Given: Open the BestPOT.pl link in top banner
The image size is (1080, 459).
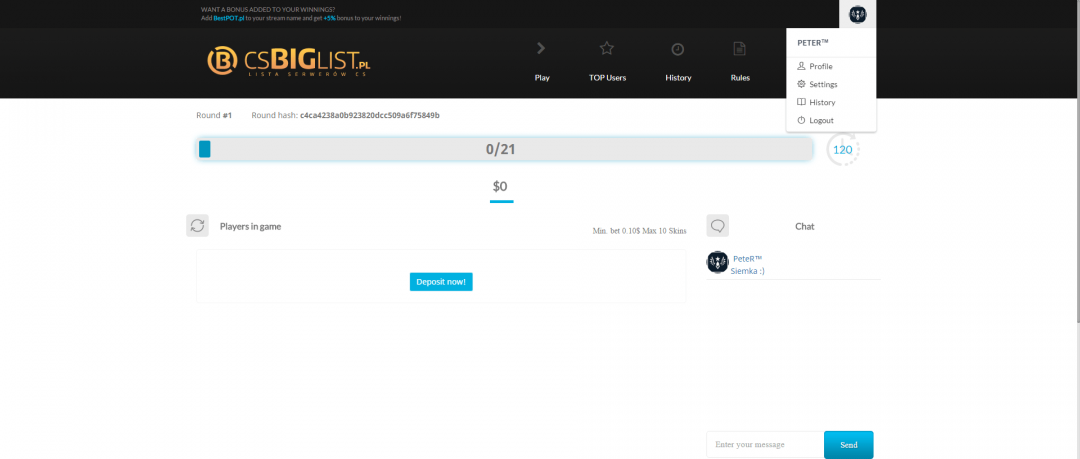Looking at the screenshot, I should (x=229, y=18).
